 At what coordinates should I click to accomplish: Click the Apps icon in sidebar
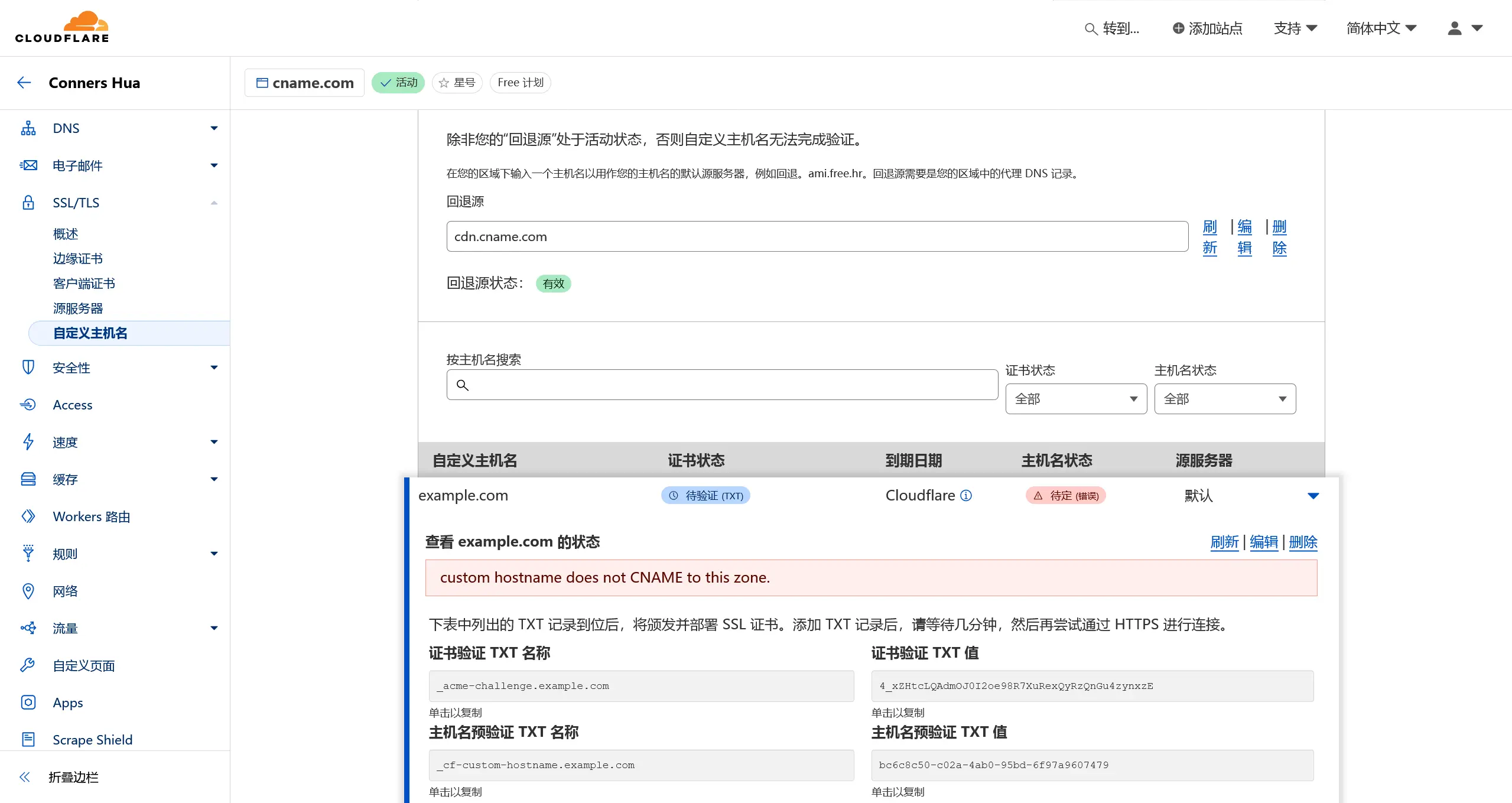click(x=28, y=703)
